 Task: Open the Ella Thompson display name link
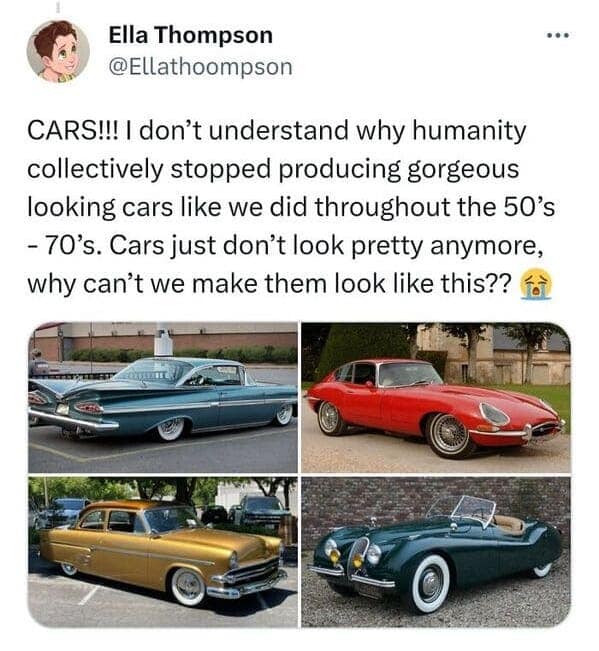191,35
